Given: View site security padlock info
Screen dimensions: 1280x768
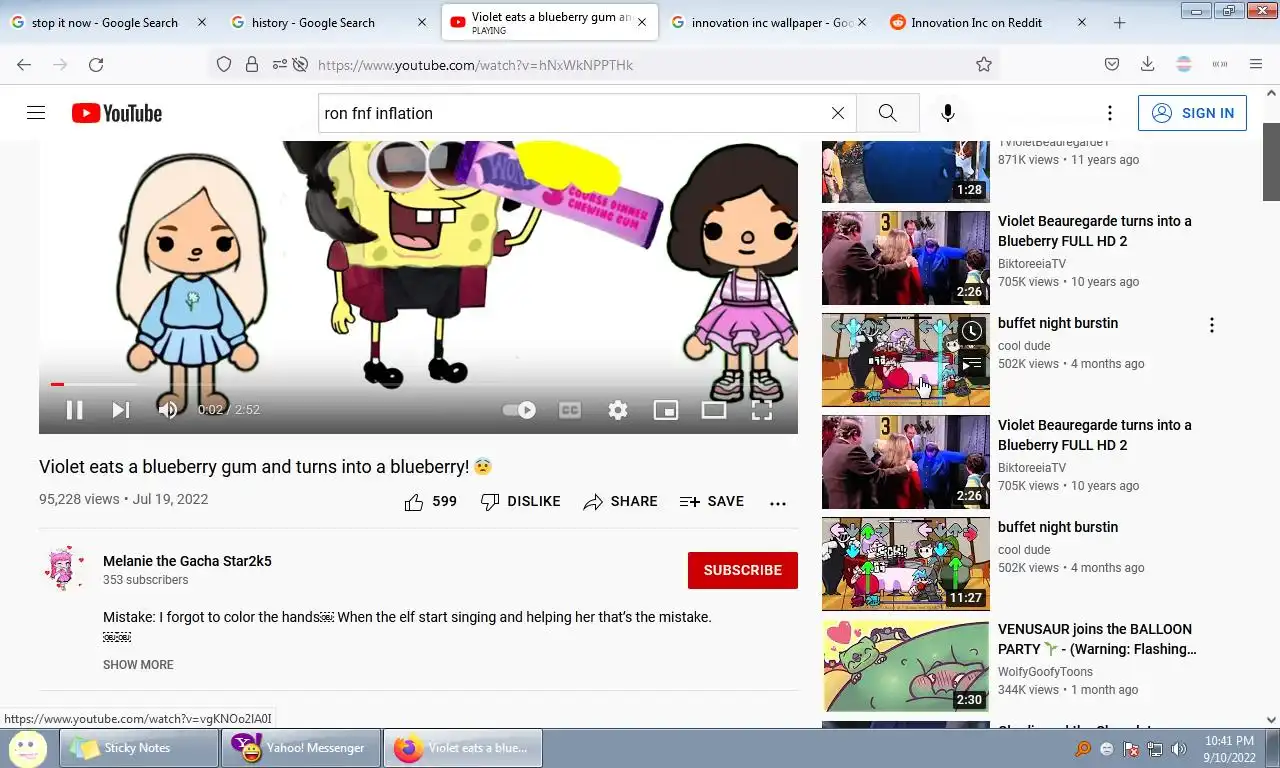Looking at the screenshot, I should point(252,65).
